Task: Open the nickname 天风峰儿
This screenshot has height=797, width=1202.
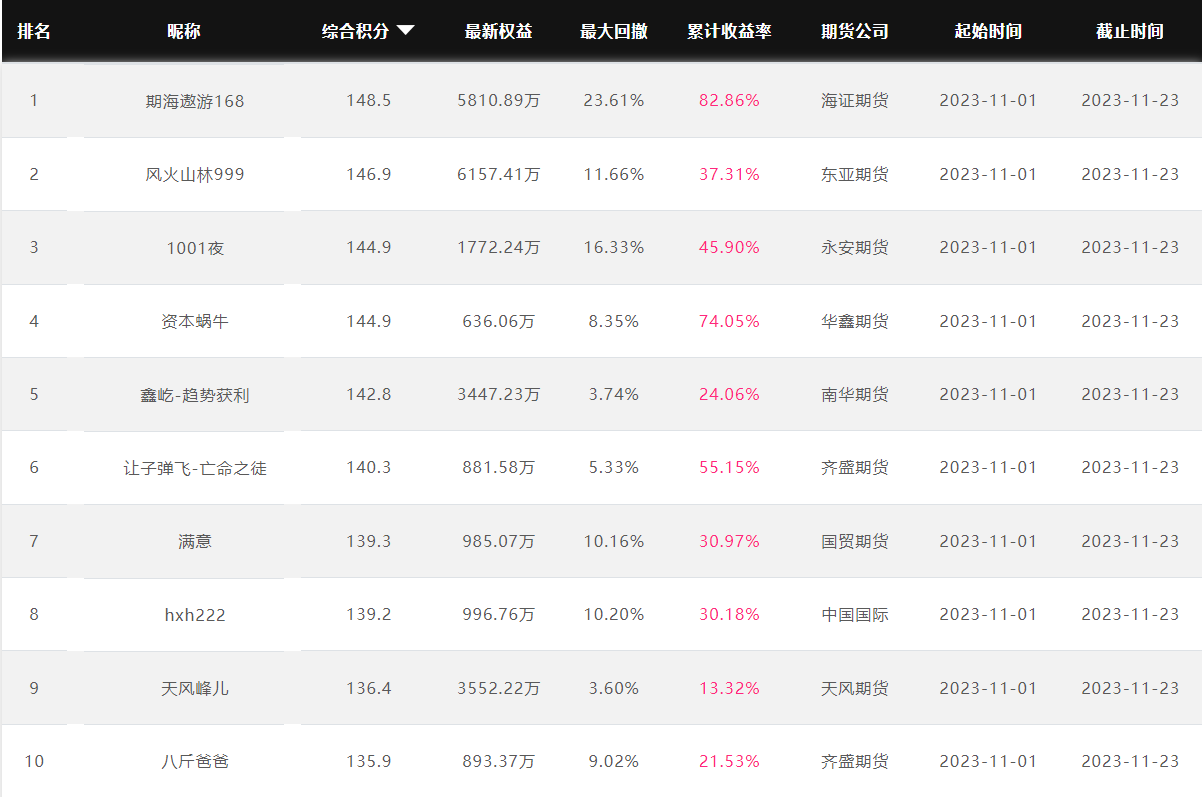Action: 194,688
